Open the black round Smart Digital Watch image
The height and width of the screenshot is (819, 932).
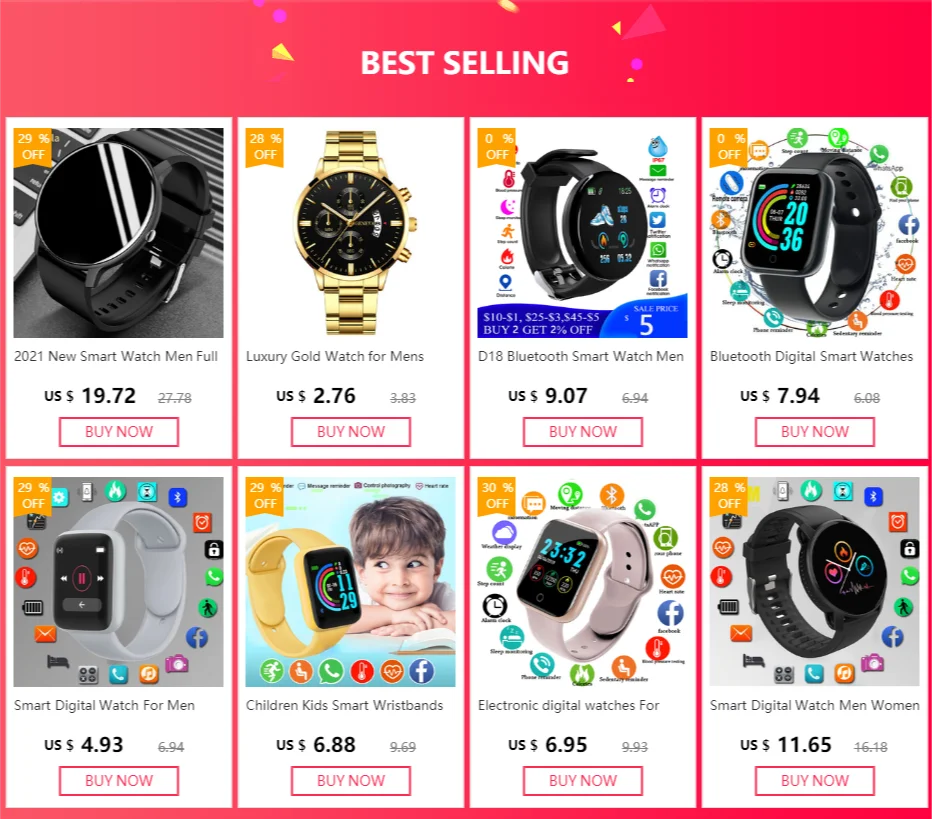[814, 582]
